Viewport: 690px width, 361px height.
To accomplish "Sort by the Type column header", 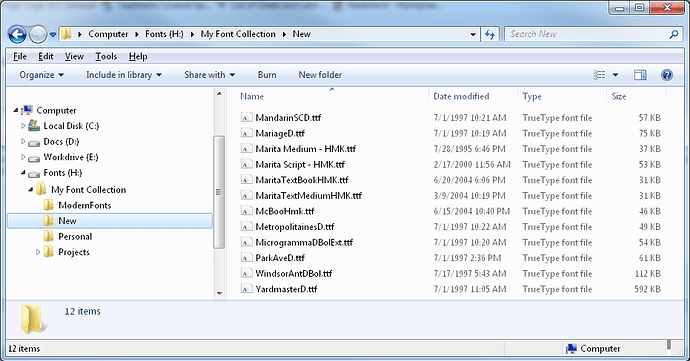I will coord(532,96).
